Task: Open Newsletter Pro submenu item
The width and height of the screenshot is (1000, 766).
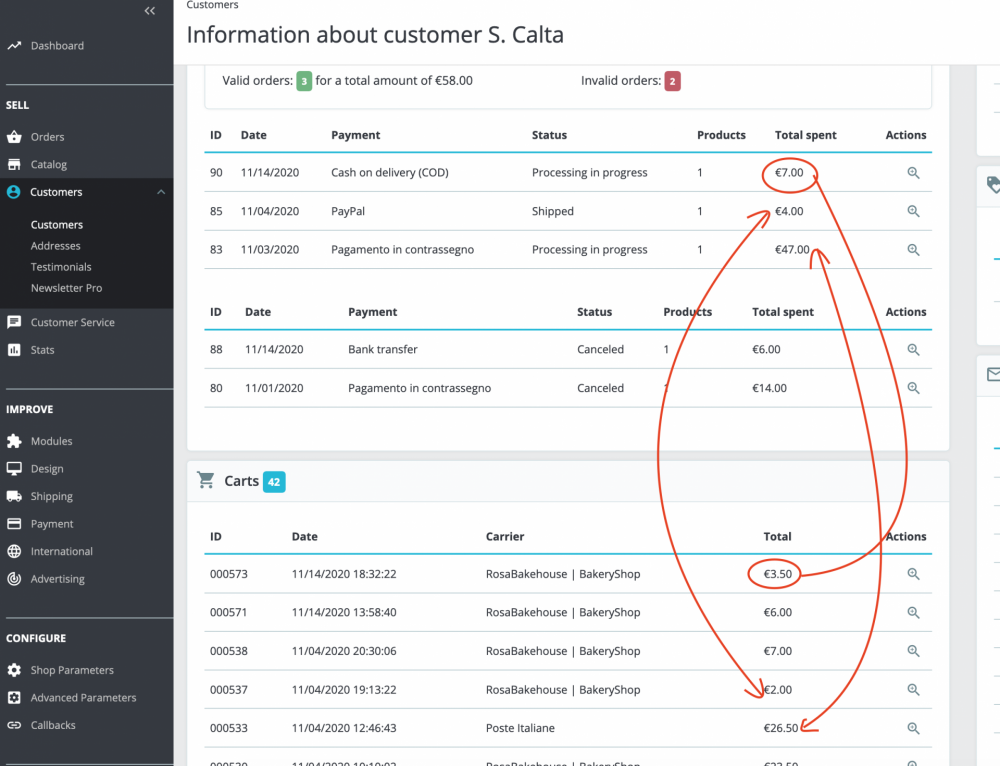Action: (x=66, y=288)
